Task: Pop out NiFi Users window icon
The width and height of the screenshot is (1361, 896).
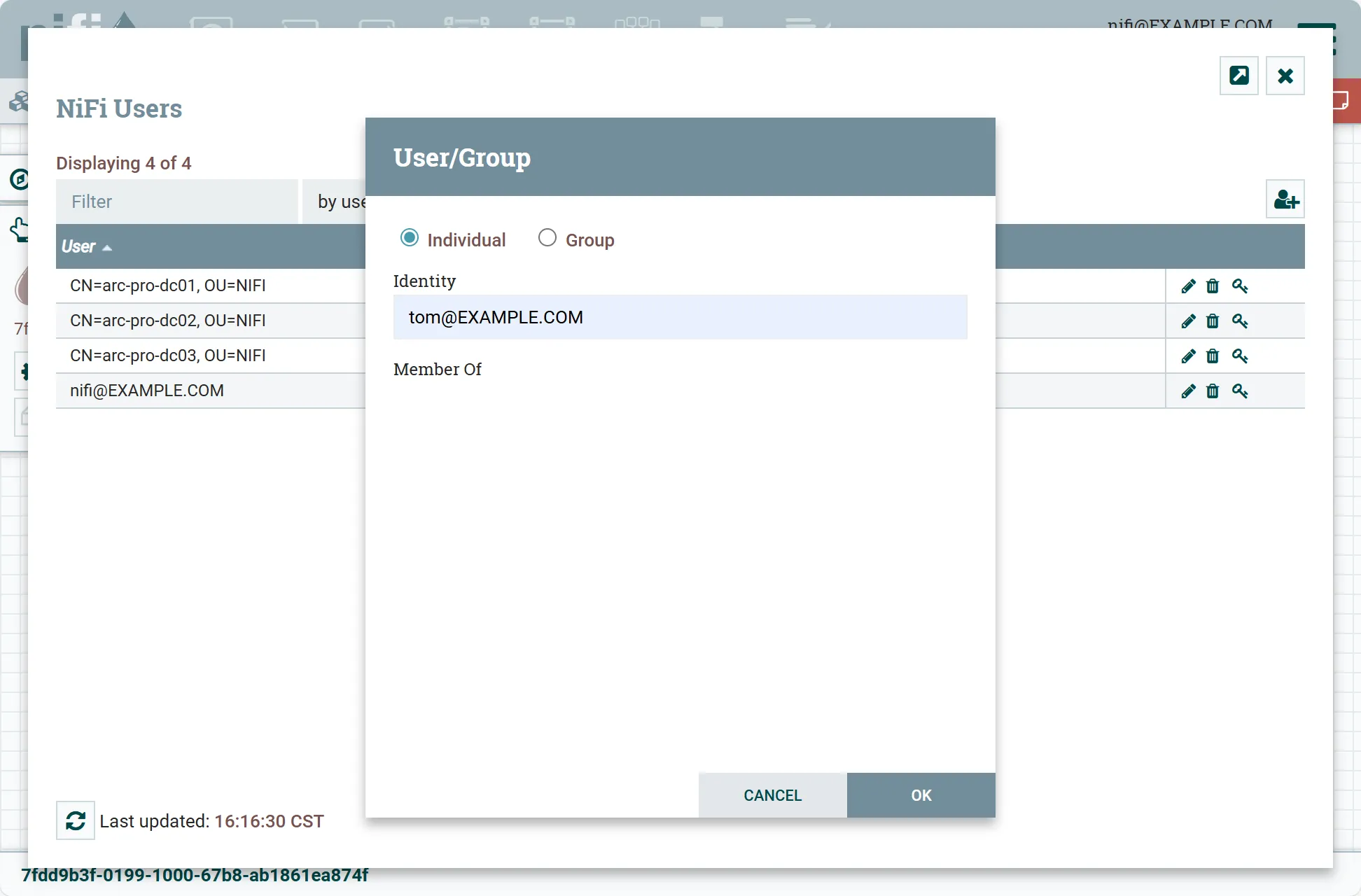Action: (1238, 76)
